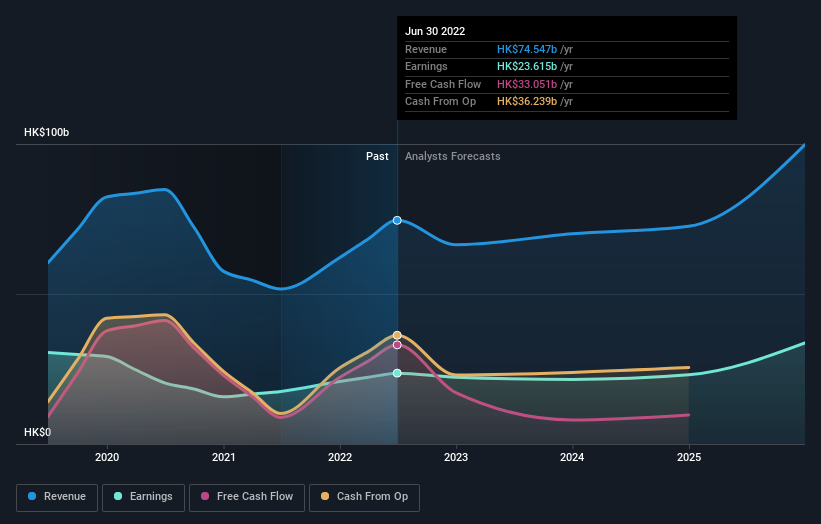Click the Revenue value HK$74.547b
The height and width of the screenshot is (524, 821).
point(527,49)
